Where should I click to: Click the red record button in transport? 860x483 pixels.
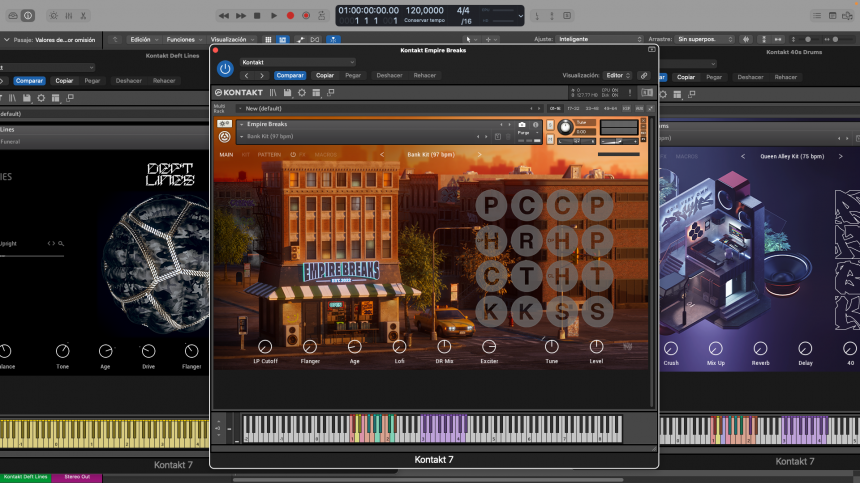290,16
